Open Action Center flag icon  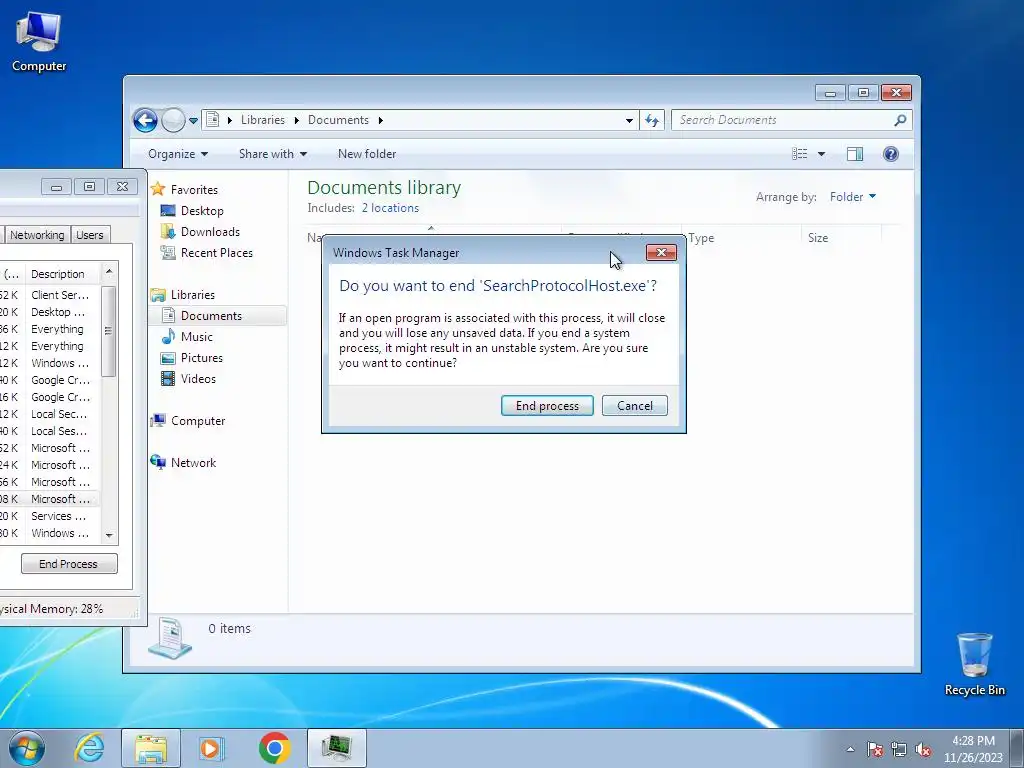(x=875, y=749)
